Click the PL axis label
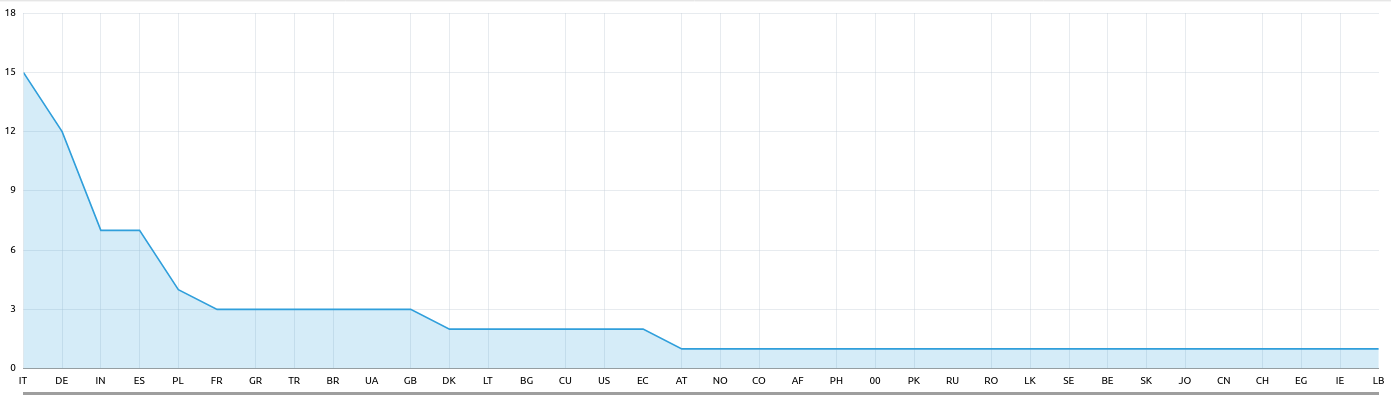Viewport: 1391px width, 399px height. pos(178,381)
